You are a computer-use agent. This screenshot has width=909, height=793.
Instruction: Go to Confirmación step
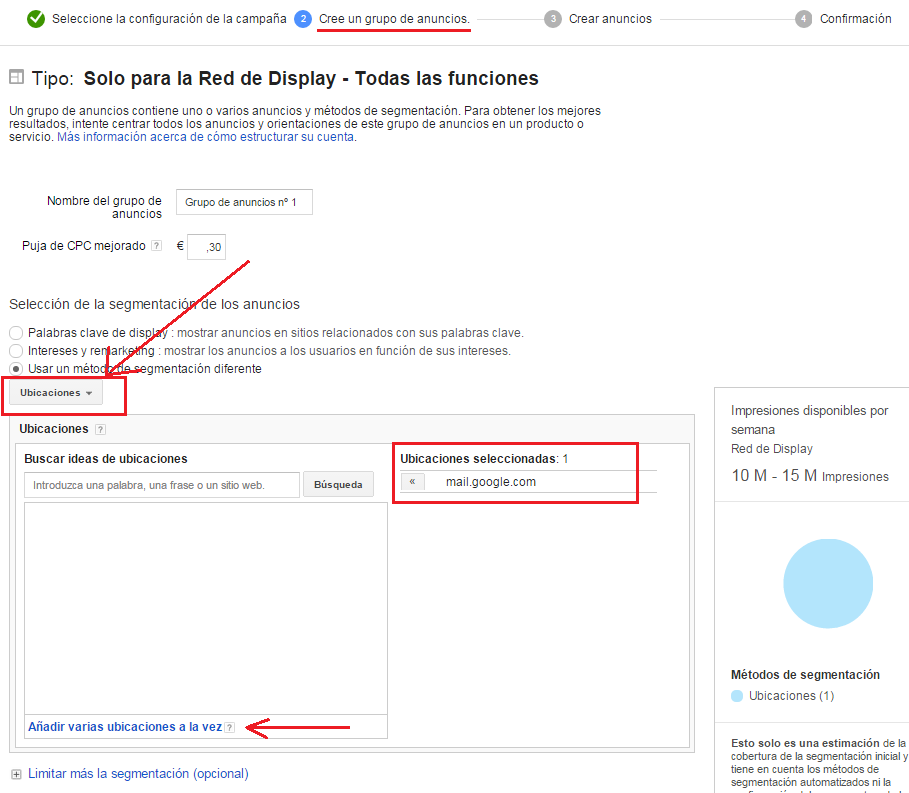point(855,19)
